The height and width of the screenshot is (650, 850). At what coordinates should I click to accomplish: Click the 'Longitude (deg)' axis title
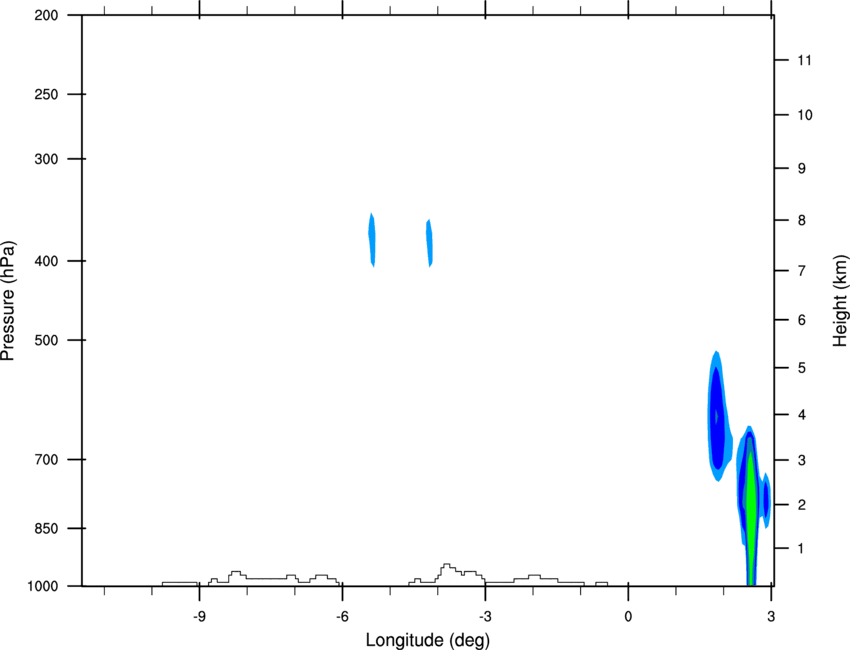click(428, 640)
